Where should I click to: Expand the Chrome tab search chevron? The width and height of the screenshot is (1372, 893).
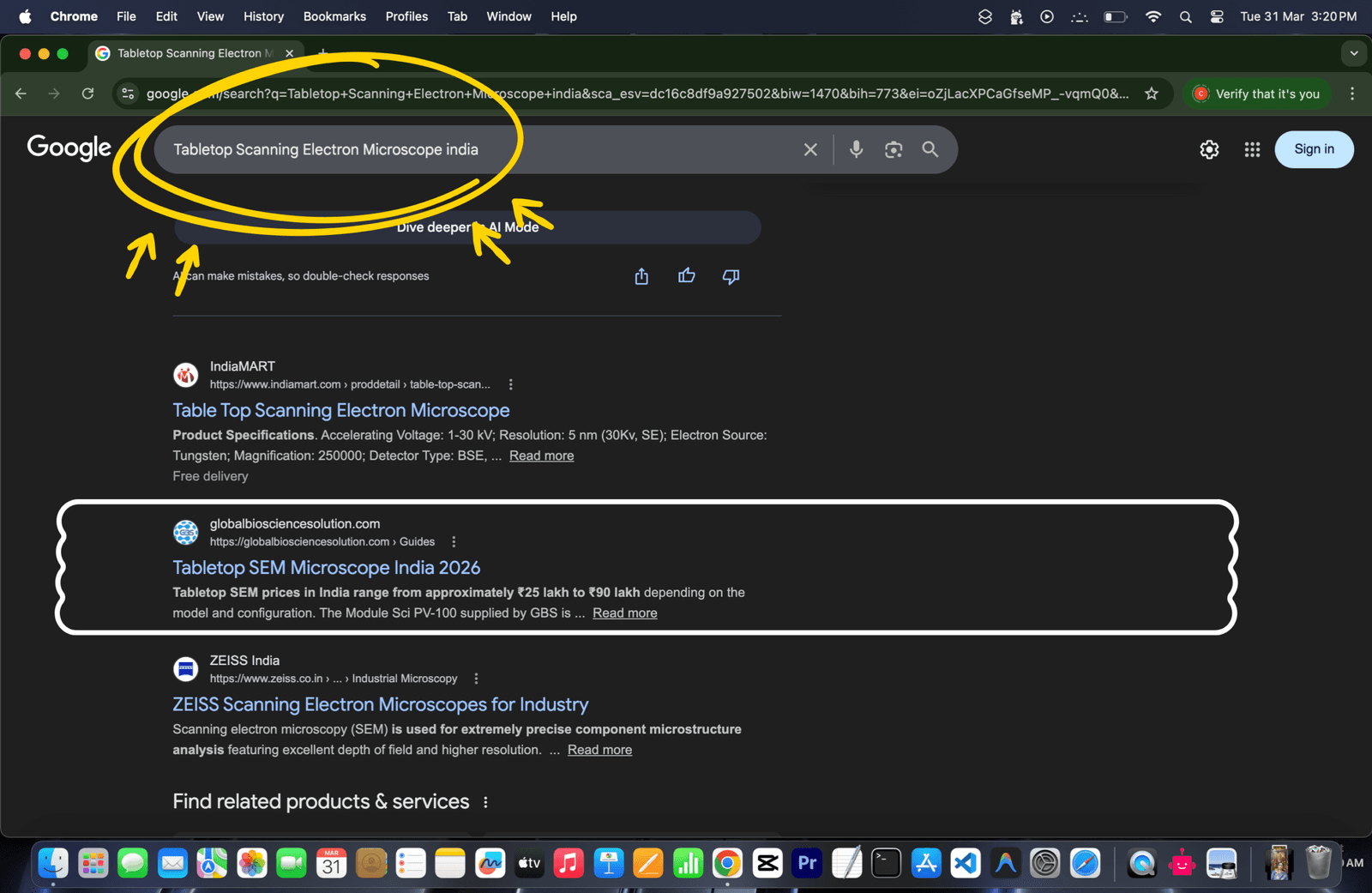(1354, 53)
